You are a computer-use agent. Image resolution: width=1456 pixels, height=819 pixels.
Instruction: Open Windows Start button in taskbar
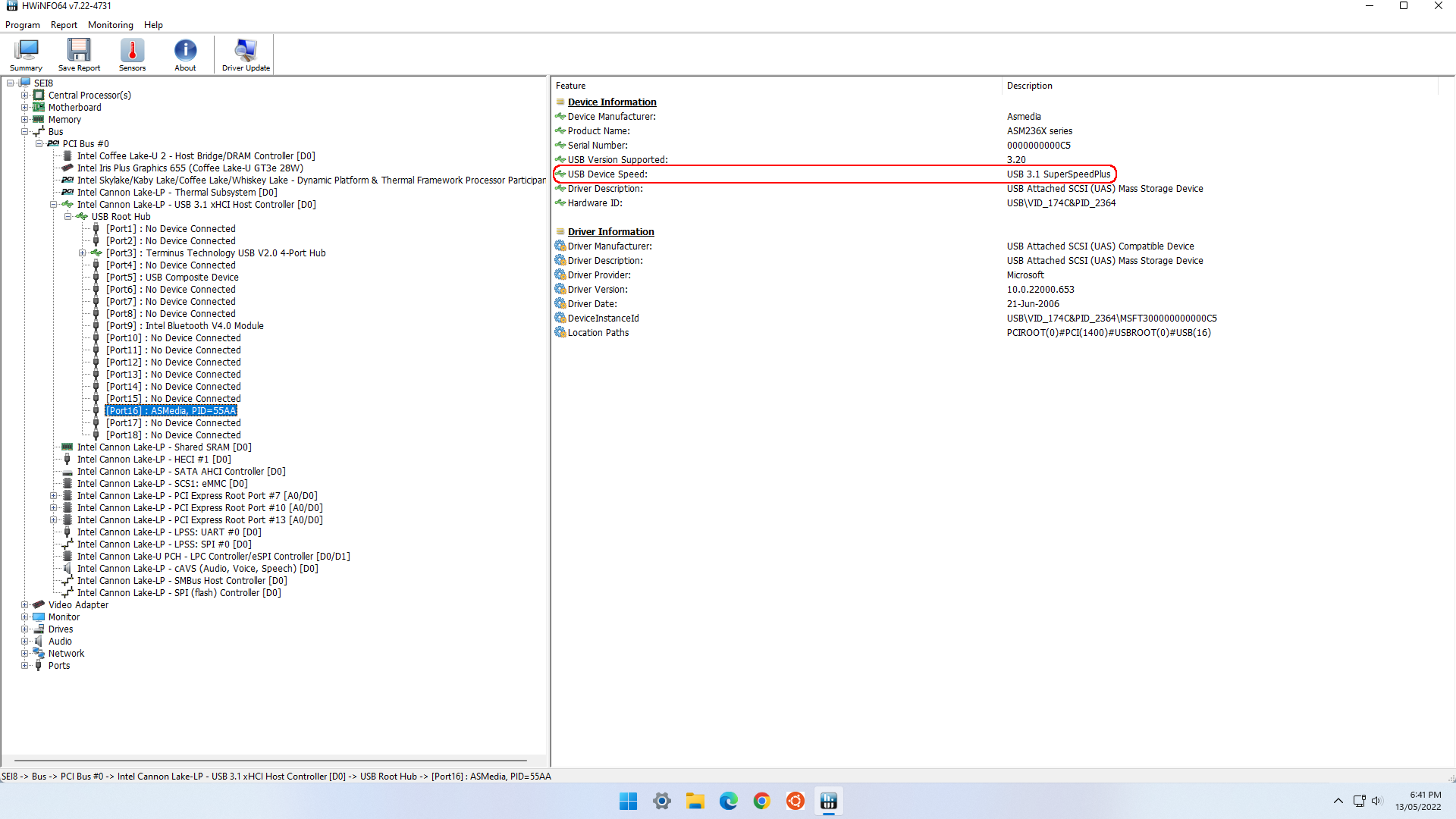[629, 801]
